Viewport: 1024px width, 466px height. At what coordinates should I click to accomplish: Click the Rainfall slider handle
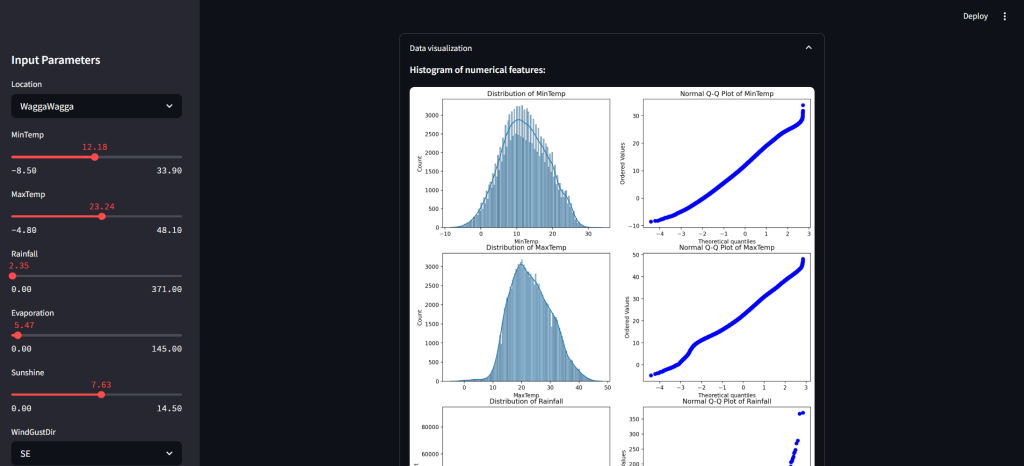[12, 276]
